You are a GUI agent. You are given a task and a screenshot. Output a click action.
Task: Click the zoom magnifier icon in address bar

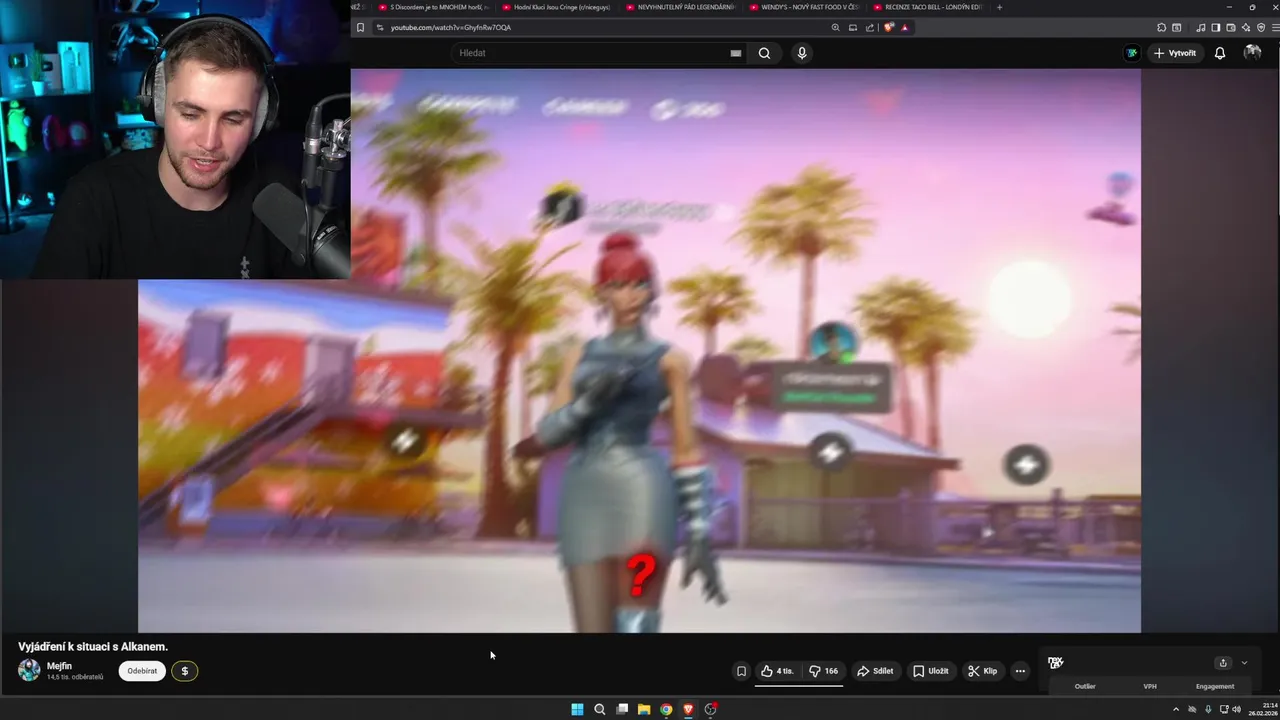[835, 27]
